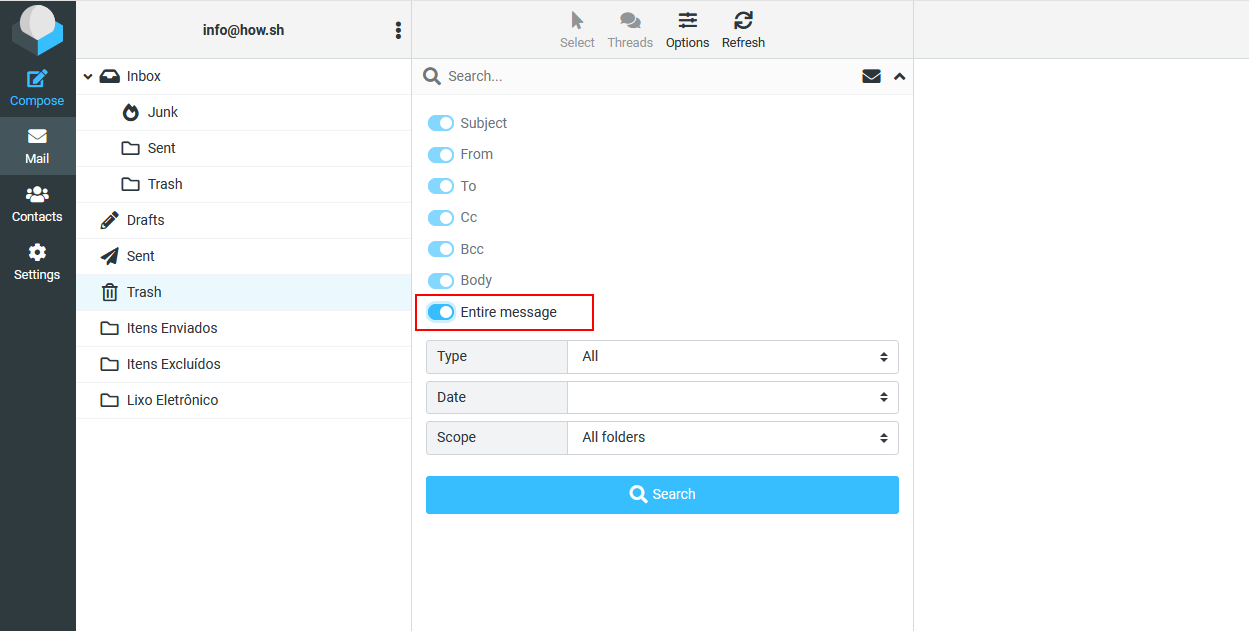Image resolution: width=1249 pixels, height=631 pixels.
Task: Toggle the Cc search switch
Action: (x=441, y=217)
